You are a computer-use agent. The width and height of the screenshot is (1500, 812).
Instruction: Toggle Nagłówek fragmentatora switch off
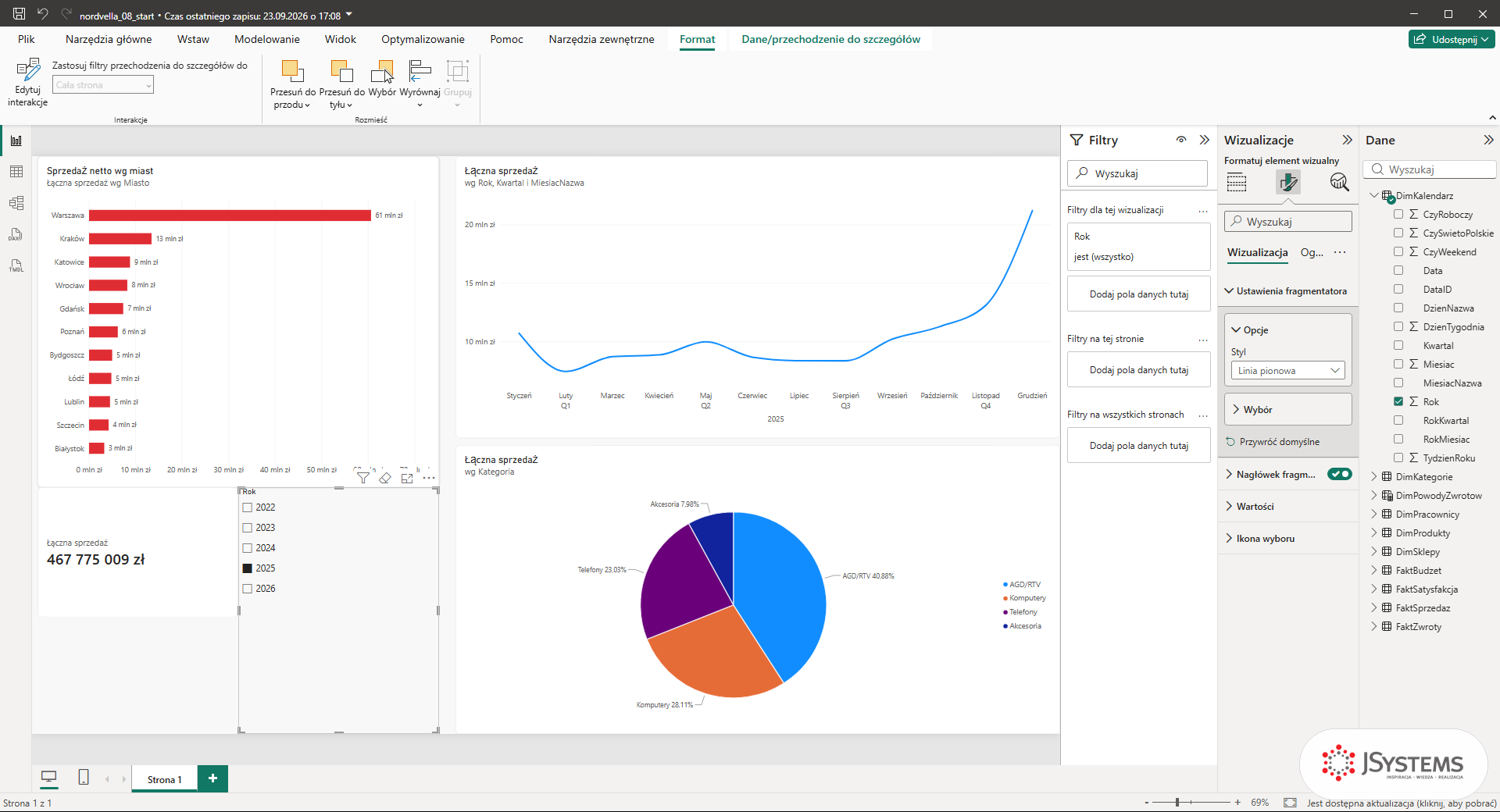[1340, 474]
